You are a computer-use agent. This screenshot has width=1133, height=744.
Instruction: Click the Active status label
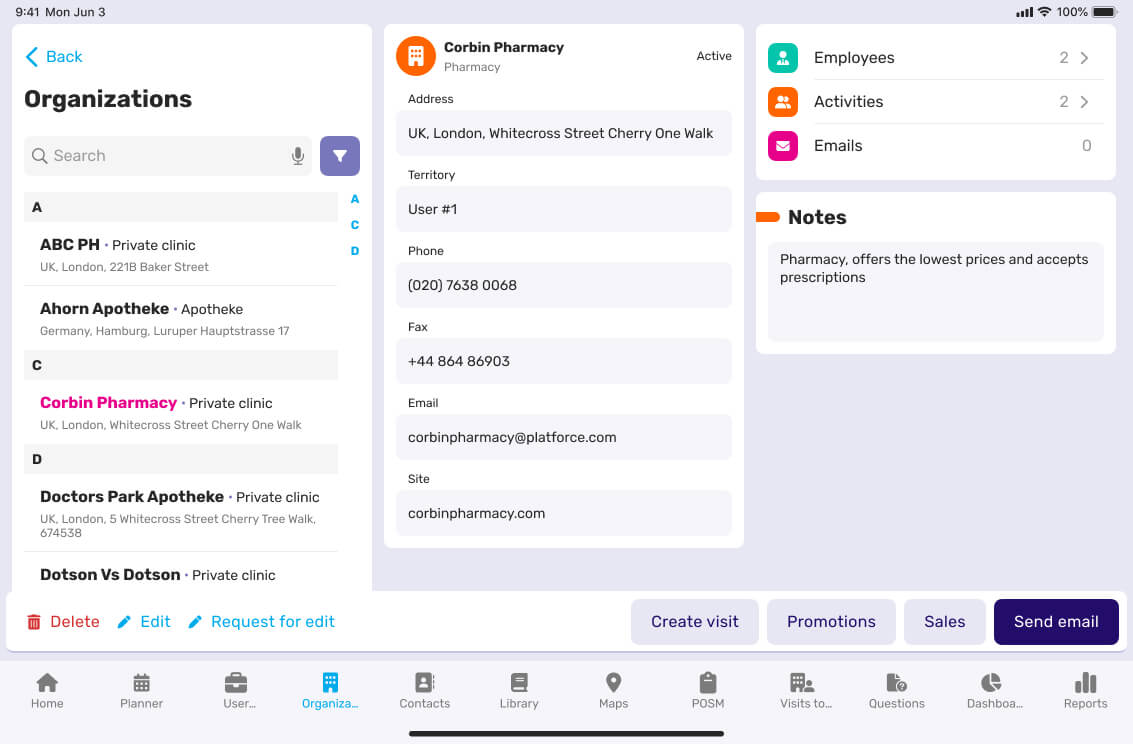tap(714, 56)
